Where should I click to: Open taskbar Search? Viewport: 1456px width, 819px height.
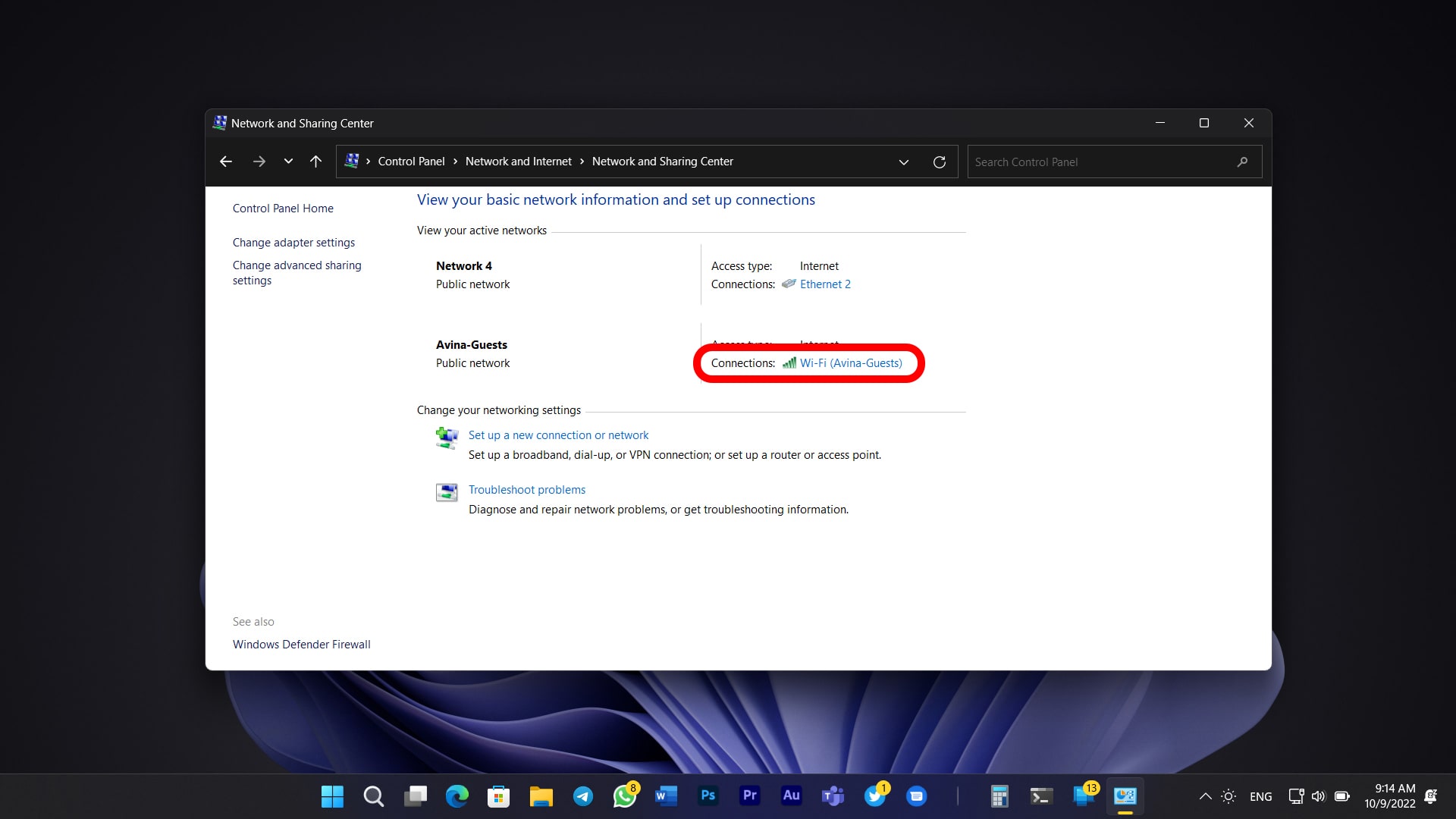374,796
